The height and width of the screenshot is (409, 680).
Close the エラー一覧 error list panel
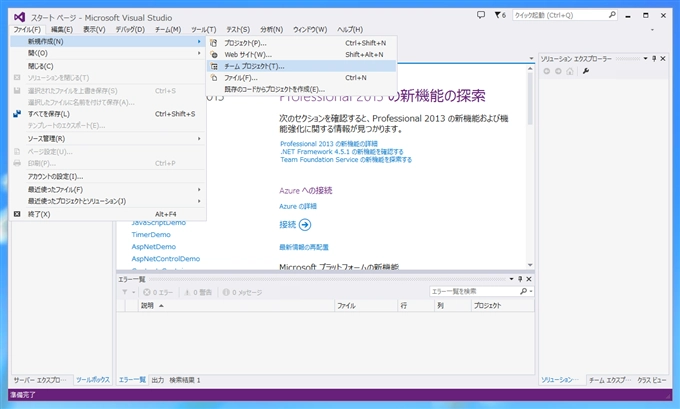529,279
